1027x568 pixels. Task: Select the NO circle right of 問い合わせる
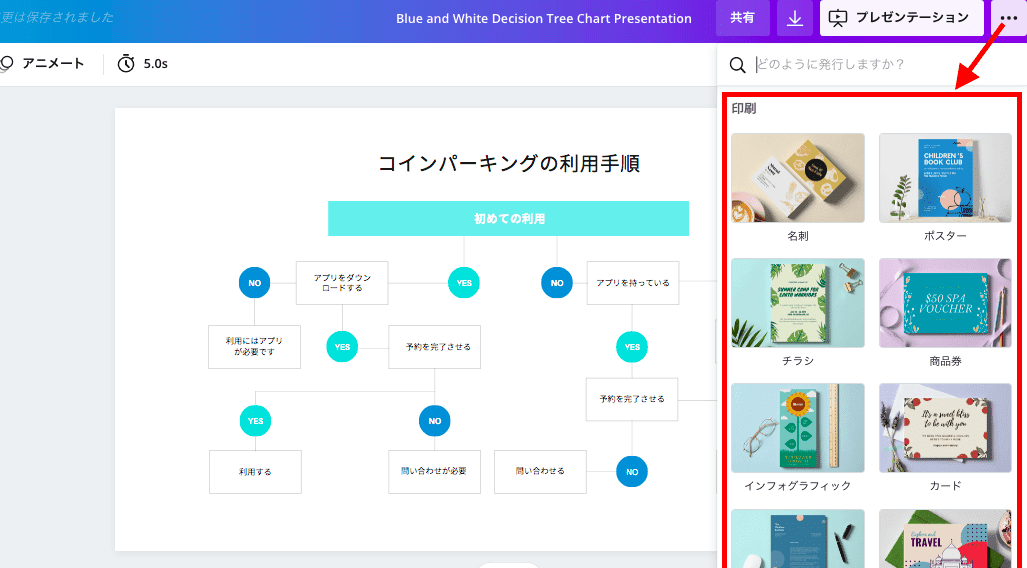(x=632, y=472)
